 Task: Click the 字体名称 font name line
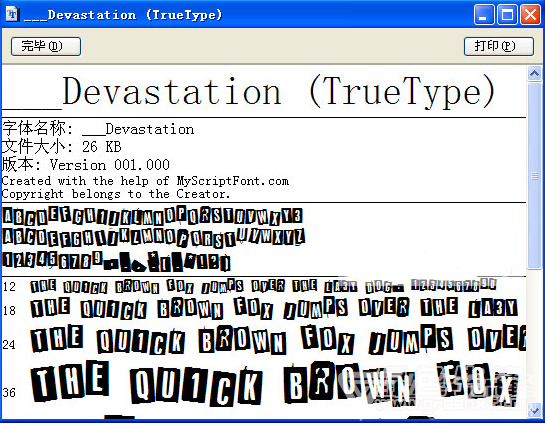coord(98,129)
